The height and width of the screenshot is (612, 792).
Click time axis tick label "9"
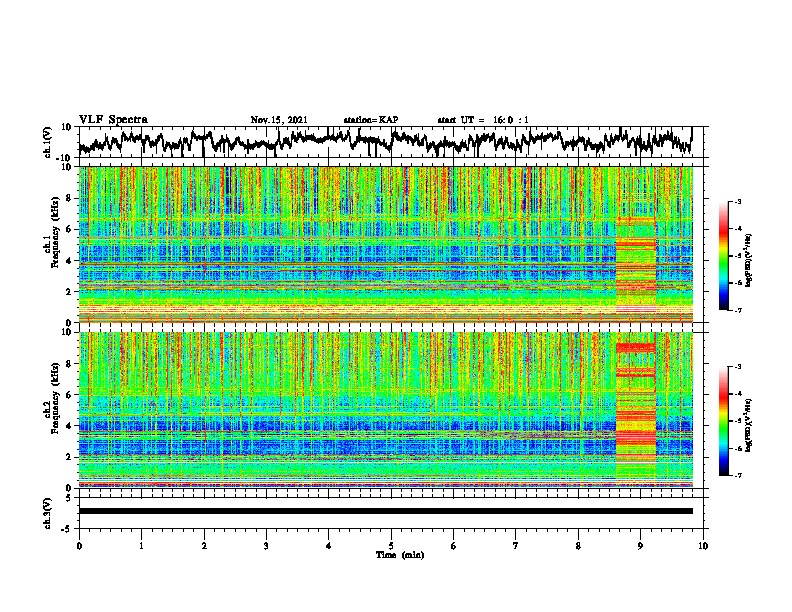(x=640, y=546)
